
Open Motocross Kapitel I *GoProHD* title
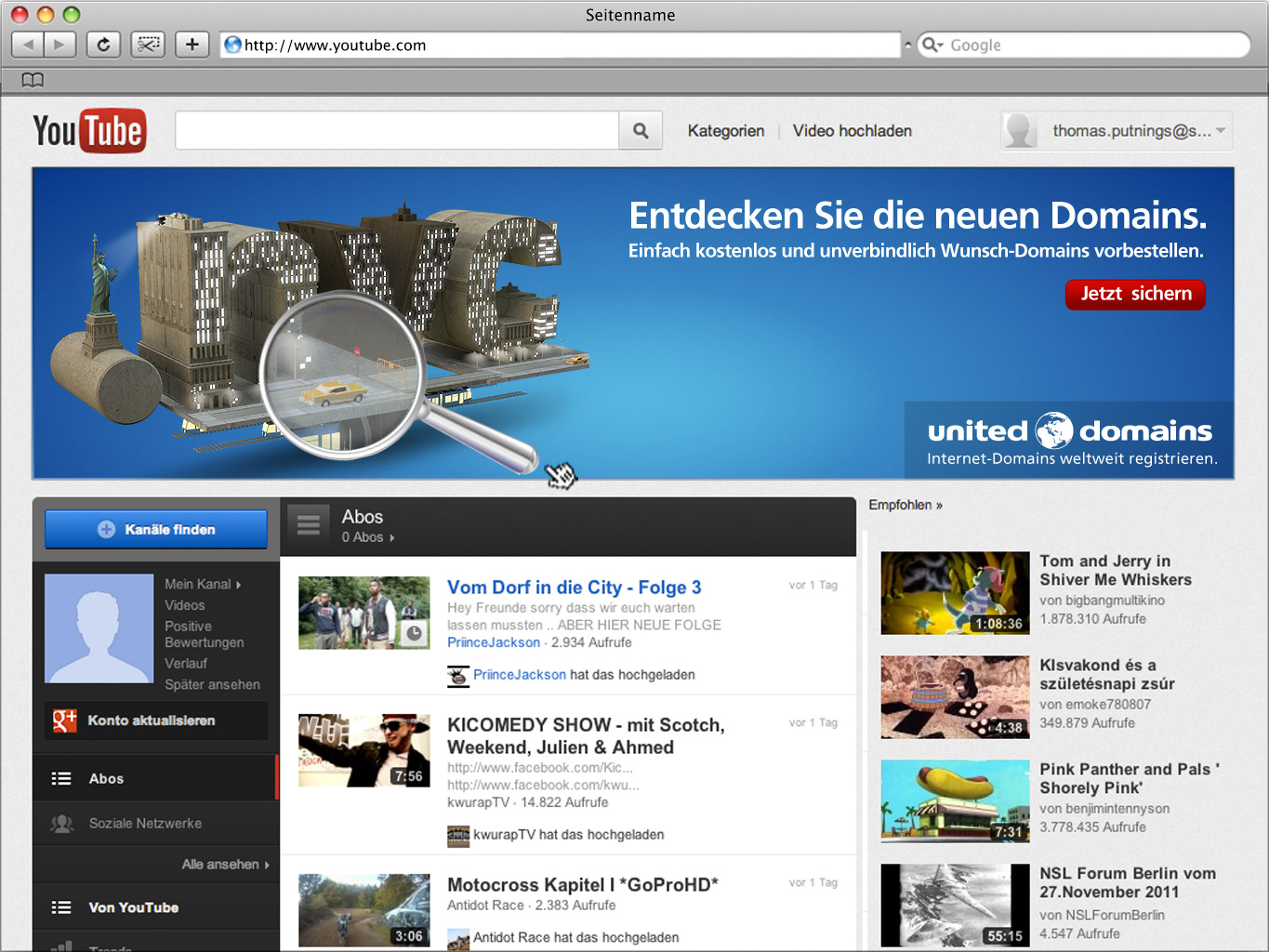coord(583,885)
